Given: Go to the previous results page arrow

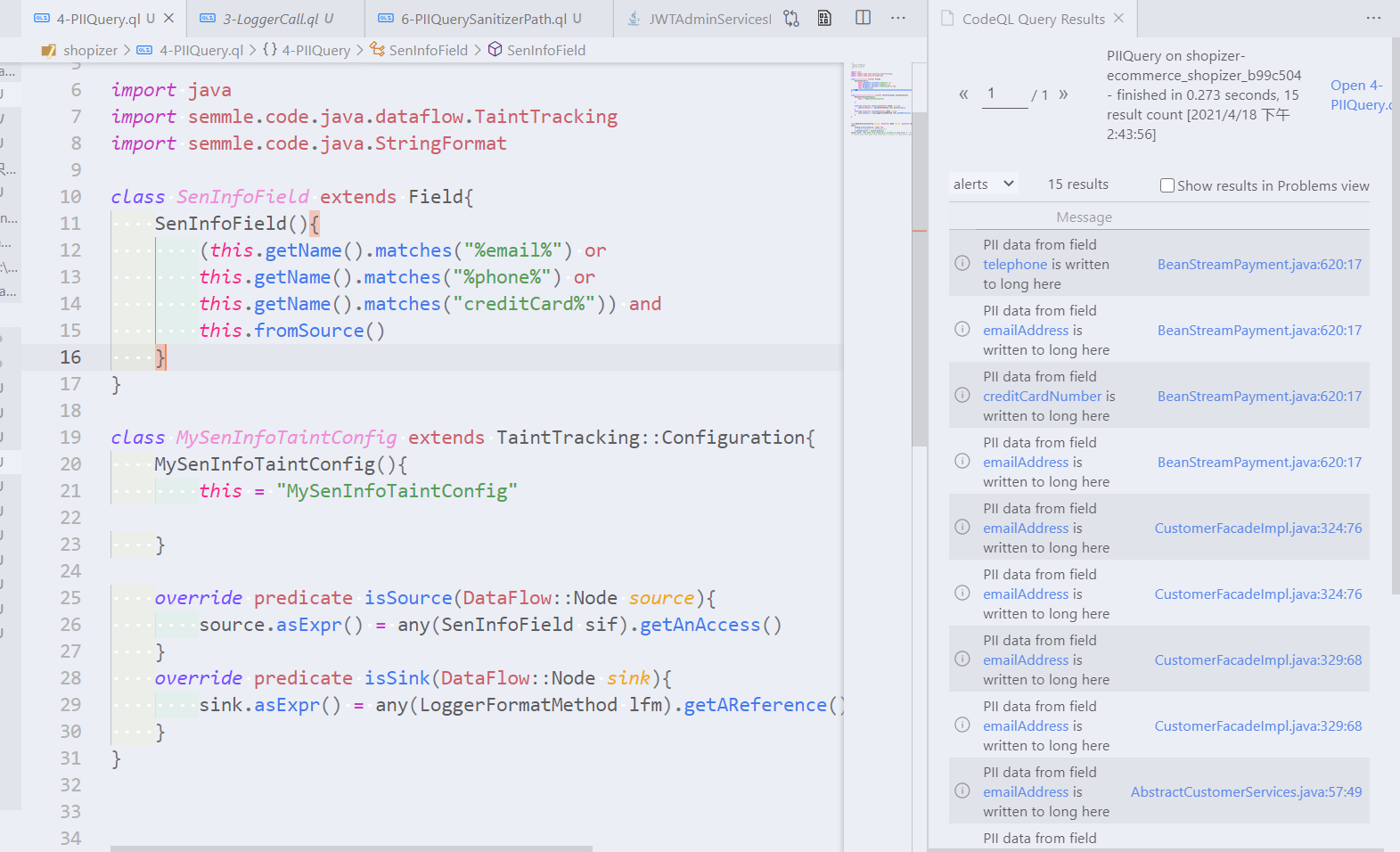Looking at the screenshot, I should pos(963,94).
